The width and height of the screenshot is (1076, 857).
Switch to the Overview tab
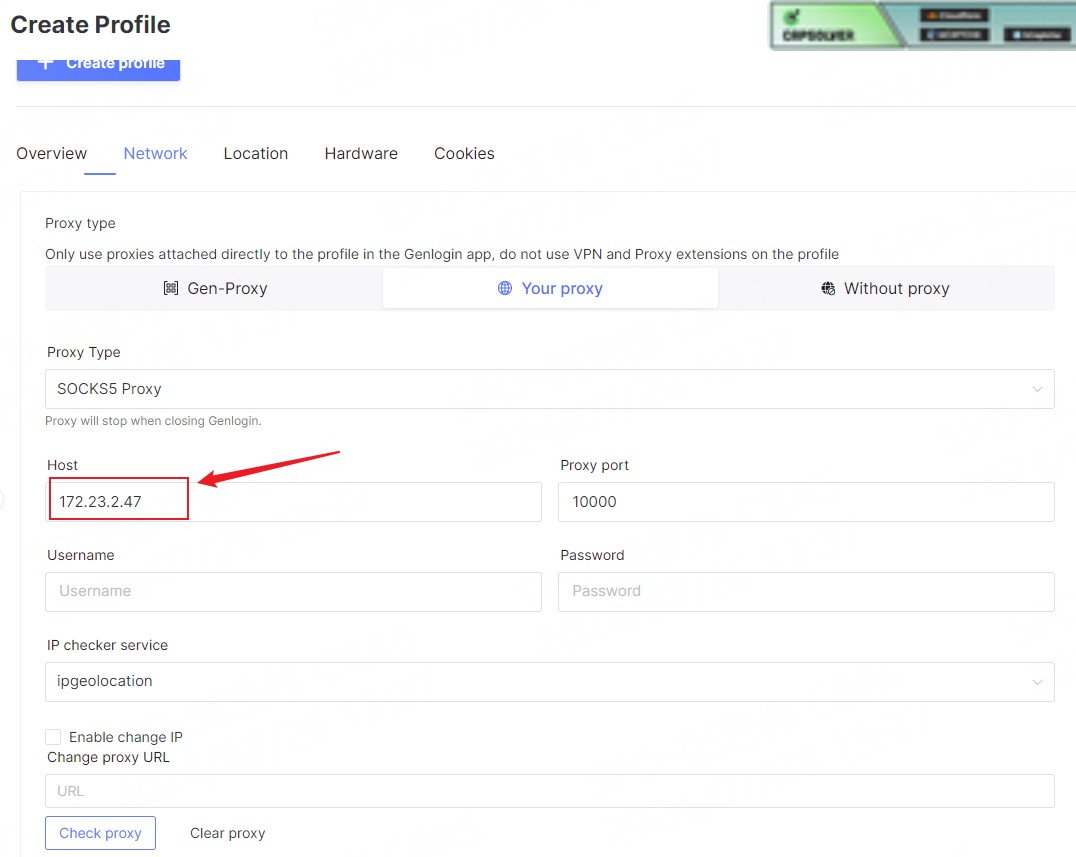coord(52,153)
